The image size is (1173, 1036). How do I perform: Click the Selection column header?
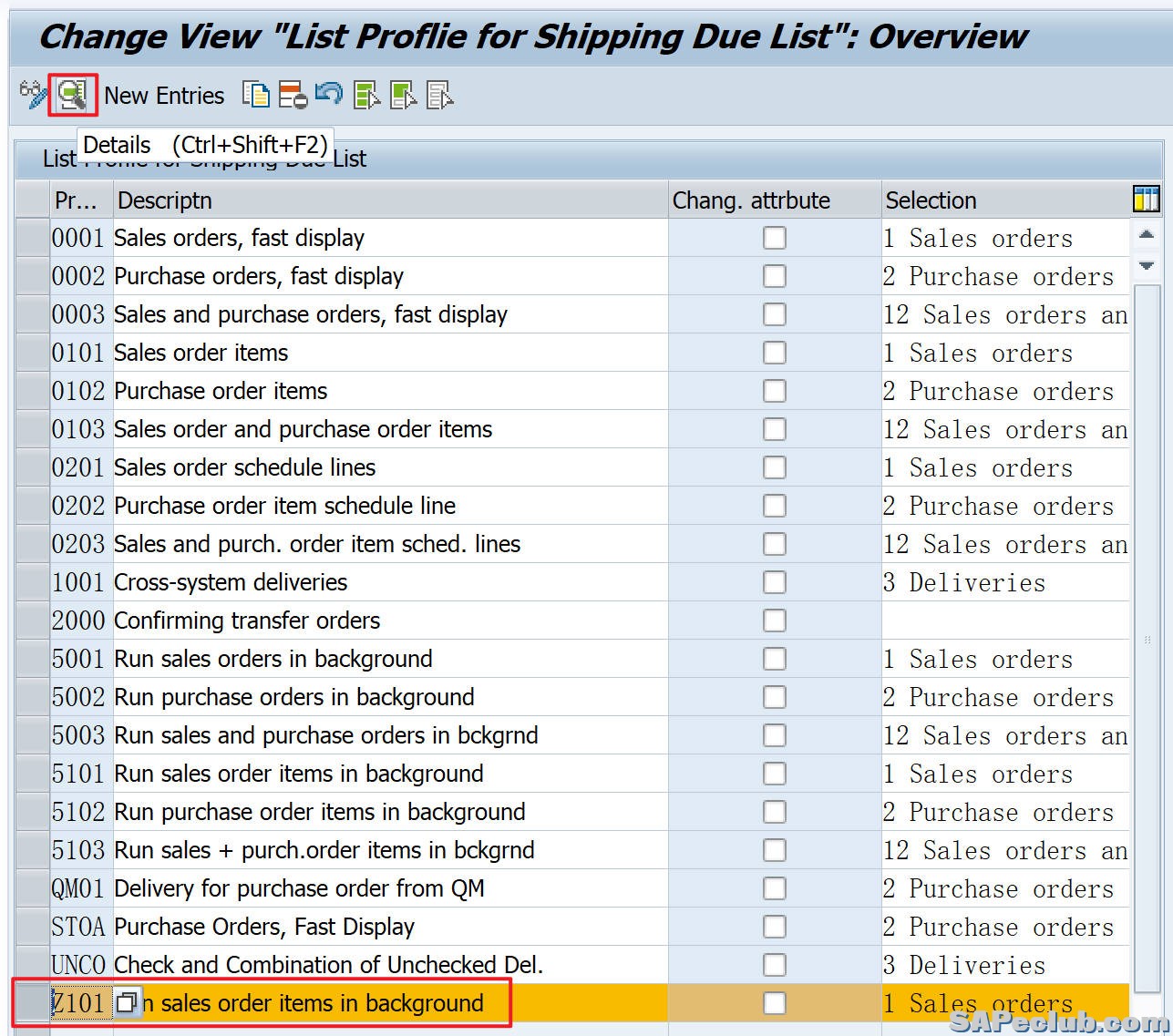coord(1003,200)
